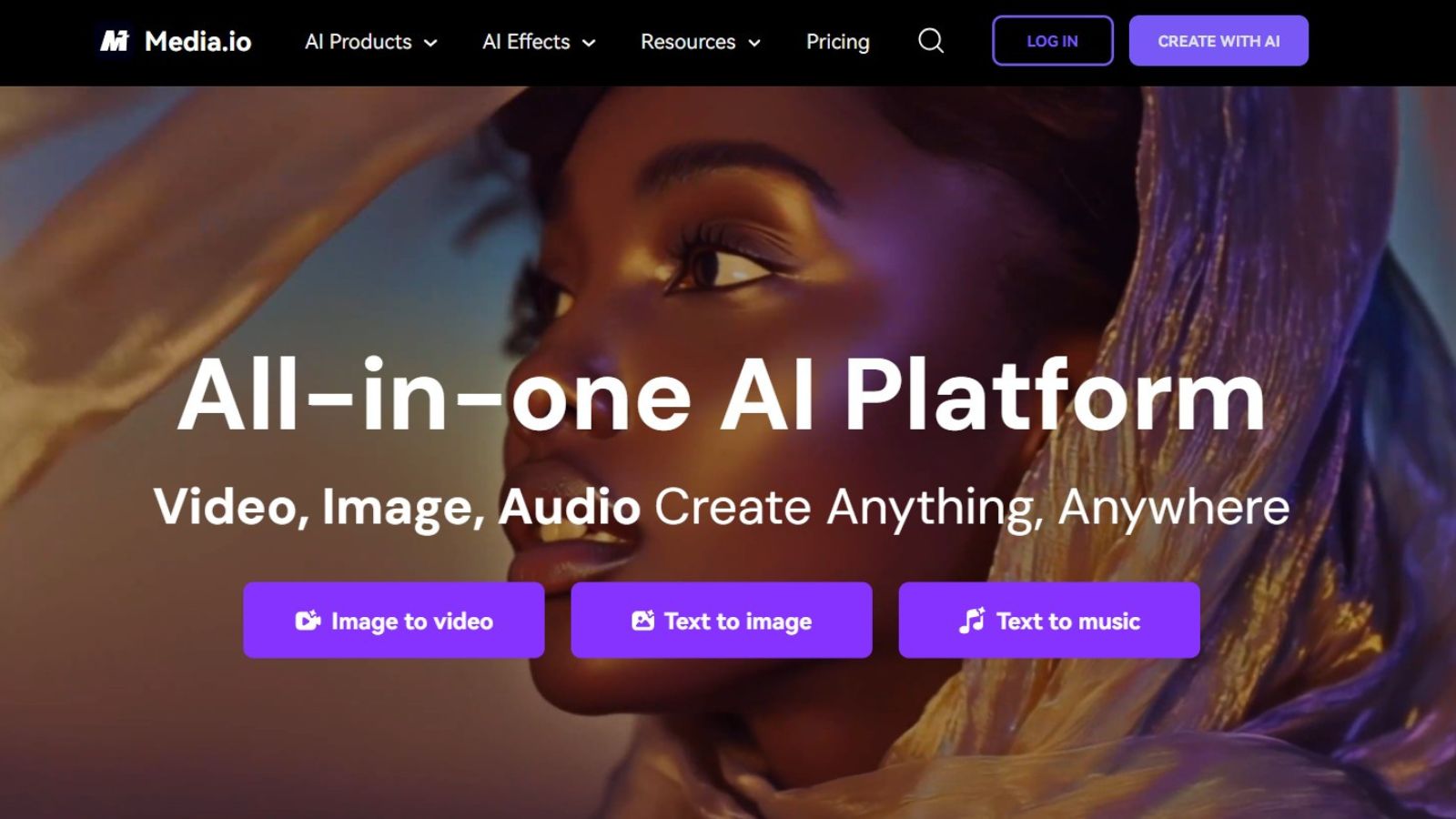This screenshot has width=1456, height=819.
Task: Click the picture icon in Text to image
Action: tap(643, 621)
